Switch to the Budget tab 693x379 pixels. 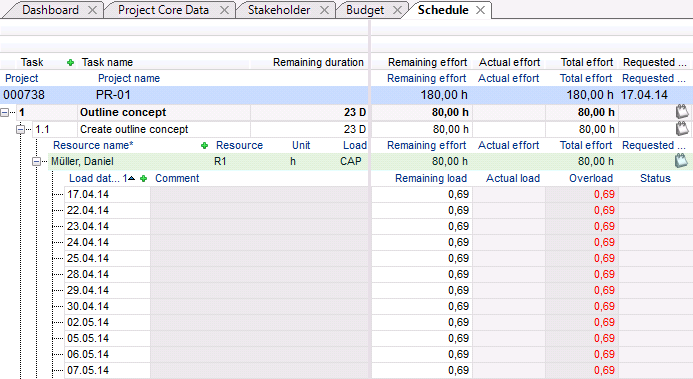coord(365,10)
